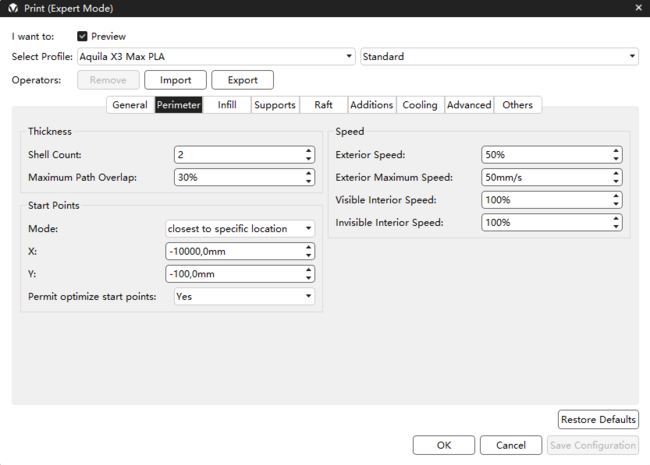The image size is (650, 465).
Task: Select the Cooling tab
Action: click(x=419, y=105)
